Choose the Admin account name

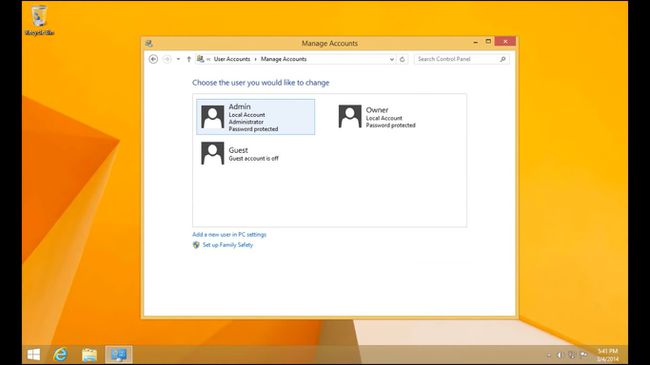pos(240,107)
